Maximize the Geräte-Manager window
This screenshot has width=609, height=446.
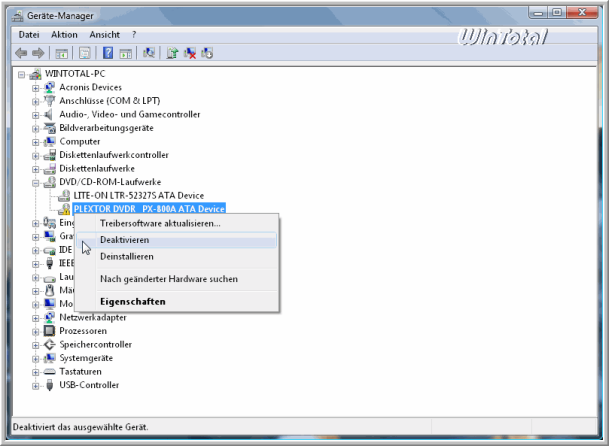557,13
